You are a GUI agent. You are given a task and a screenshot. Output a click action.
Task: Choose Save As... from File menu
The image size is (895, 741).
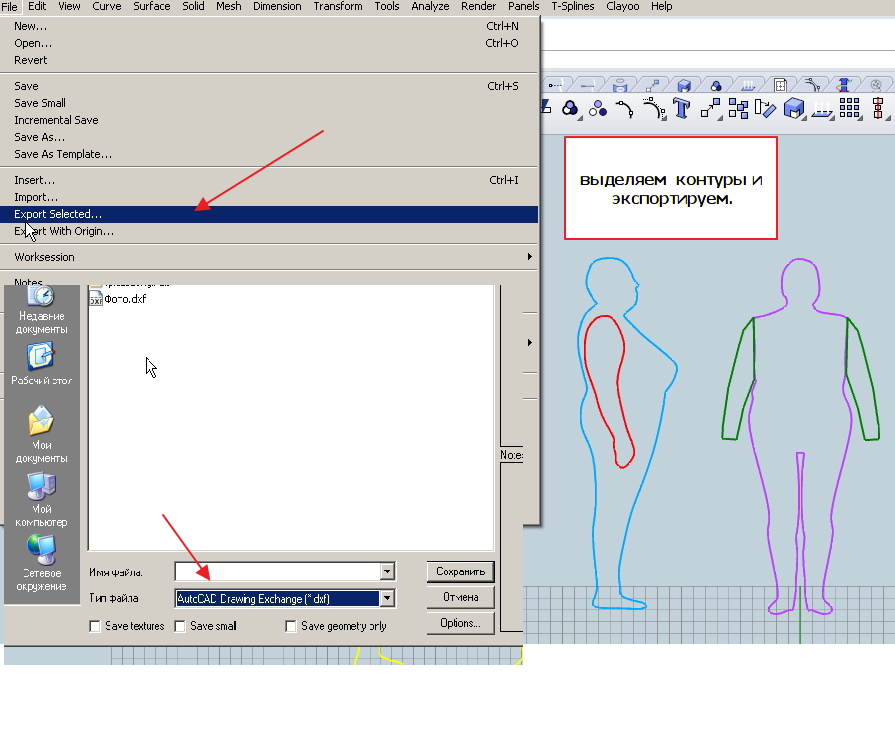tap(269, 137)
